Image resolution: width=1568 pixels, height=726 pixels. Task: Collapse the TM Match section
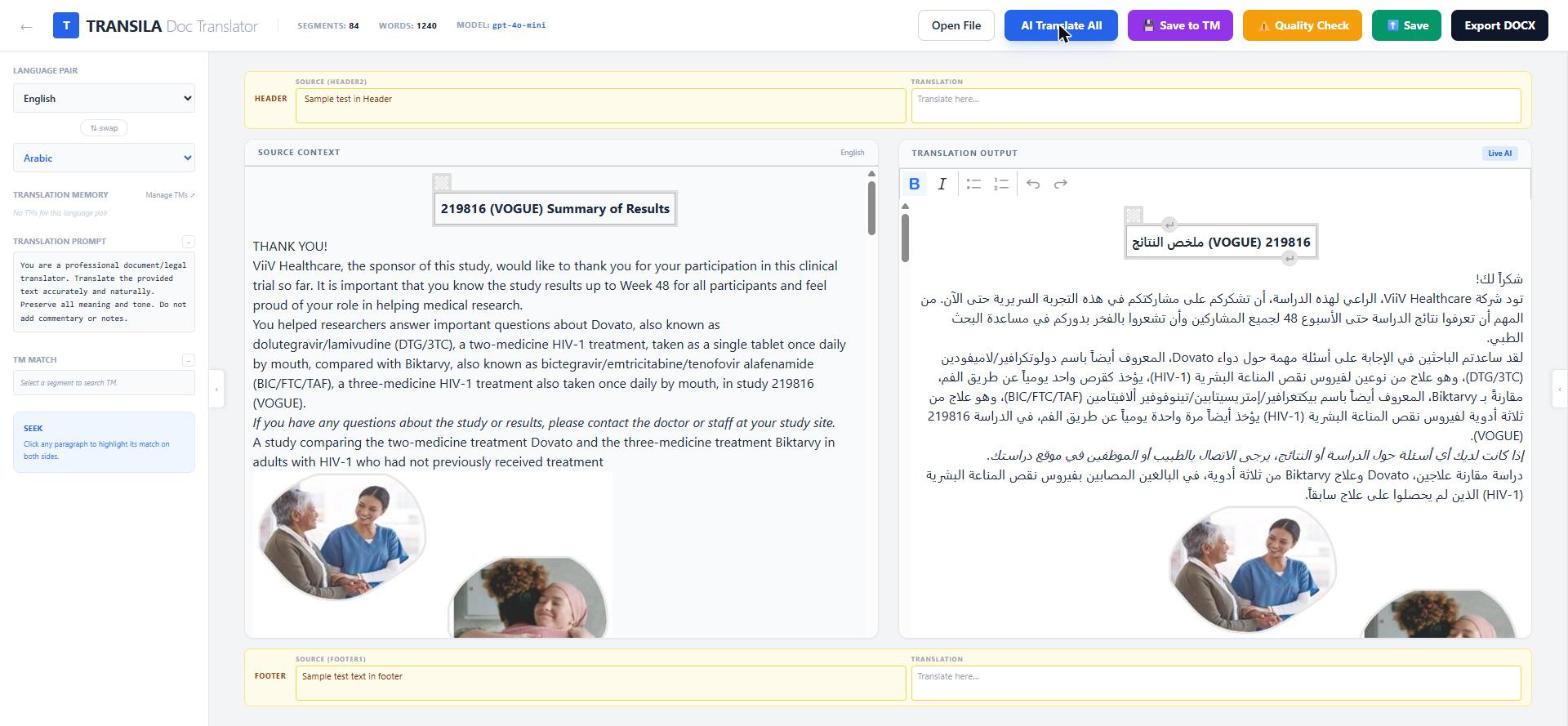click(x=188, y=360)
